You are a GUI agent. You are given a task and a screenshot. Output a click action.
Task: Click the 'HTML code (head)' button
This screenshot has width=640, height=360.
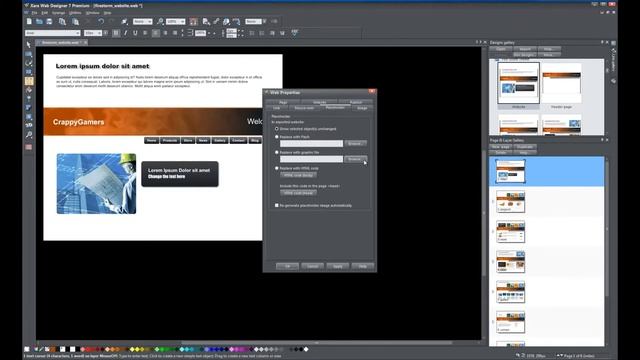click(x=298, y=192)
